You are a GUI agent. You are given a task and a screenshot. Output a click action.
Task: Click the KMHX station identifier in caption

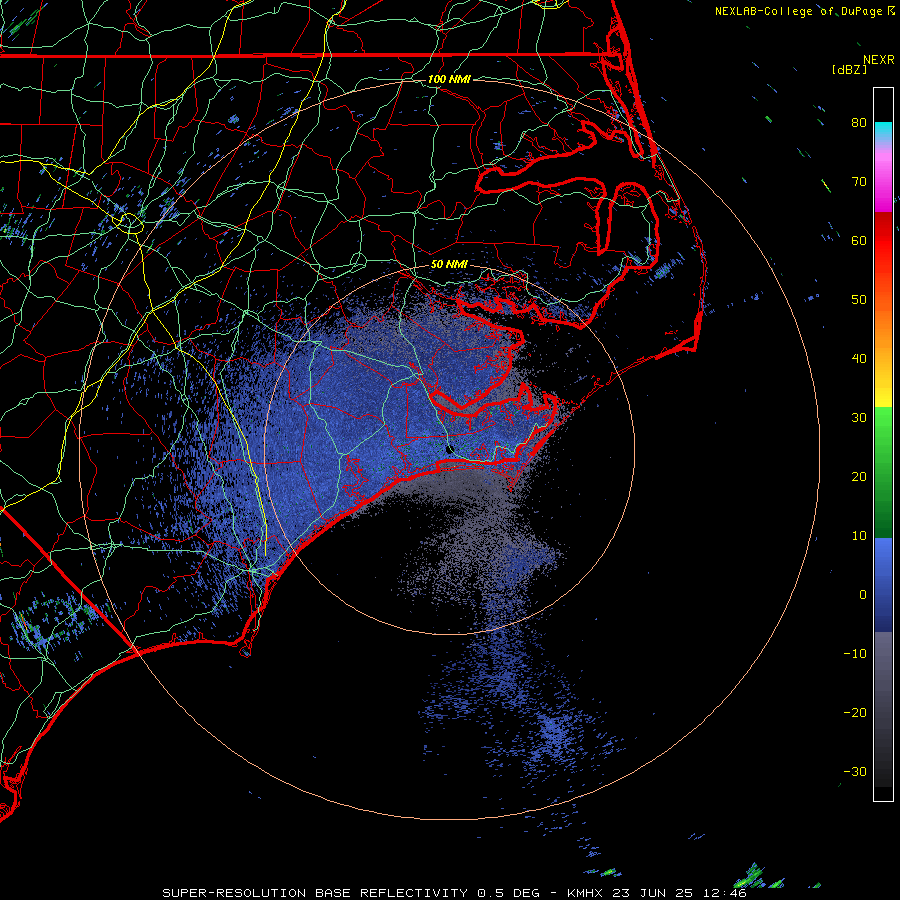[x=587, y=893]
